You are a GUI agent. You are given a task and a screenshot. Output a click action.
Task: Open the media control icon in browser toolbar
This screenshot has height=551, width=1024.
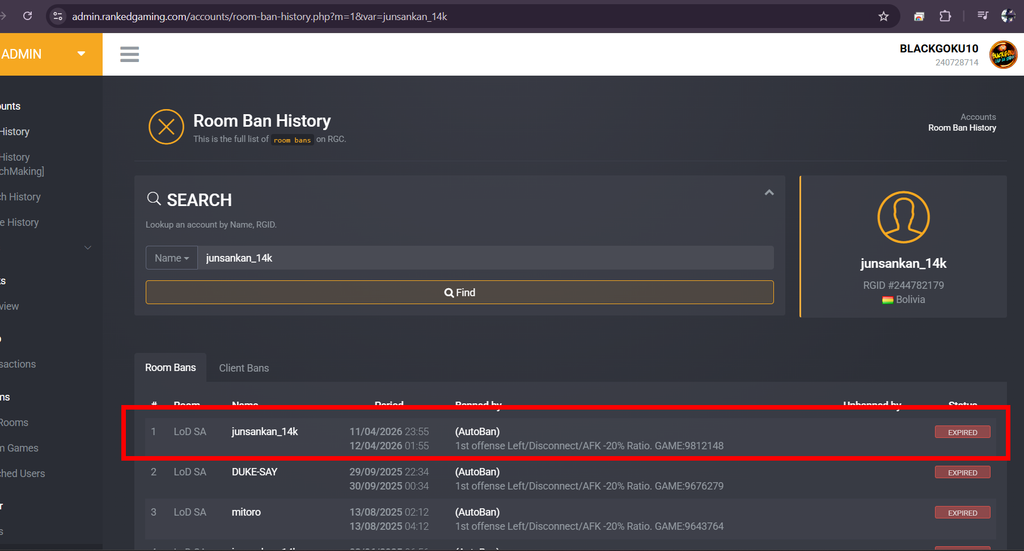(983, 16)
